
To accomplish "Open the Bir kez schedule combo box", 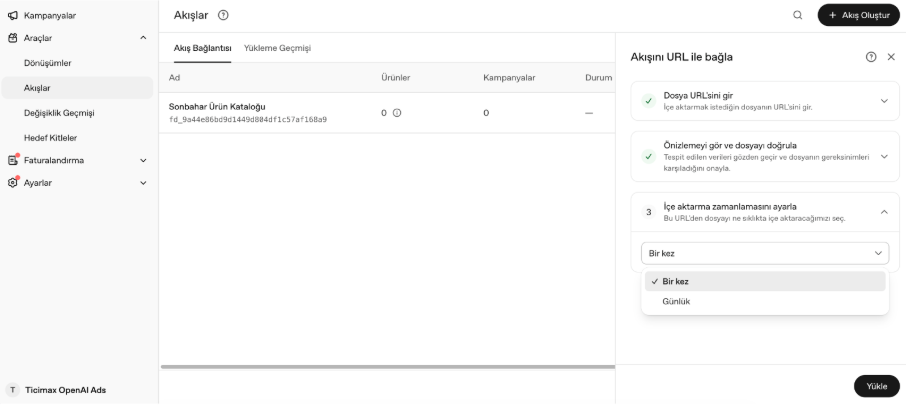I will (765, 253).
